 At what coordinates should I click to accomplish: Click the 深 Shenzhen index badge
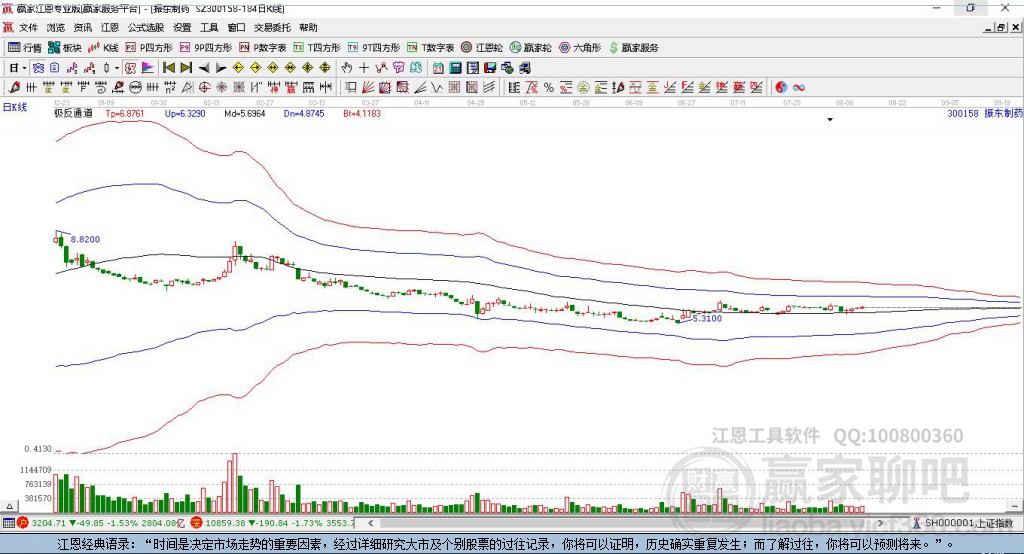196,523
